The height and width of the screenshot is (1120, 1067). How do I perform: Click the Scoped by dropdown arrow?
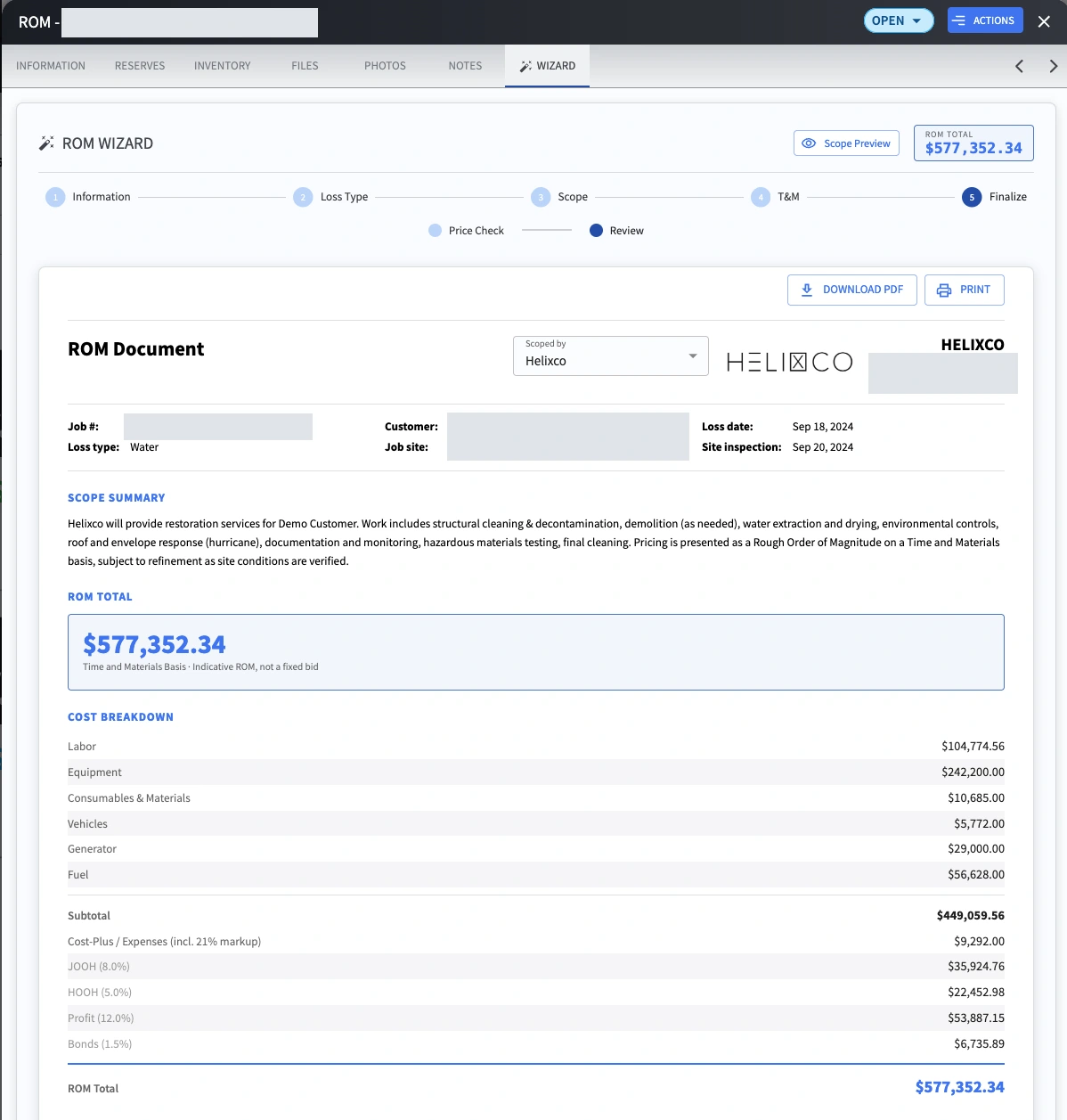click(x=693, y=356)
